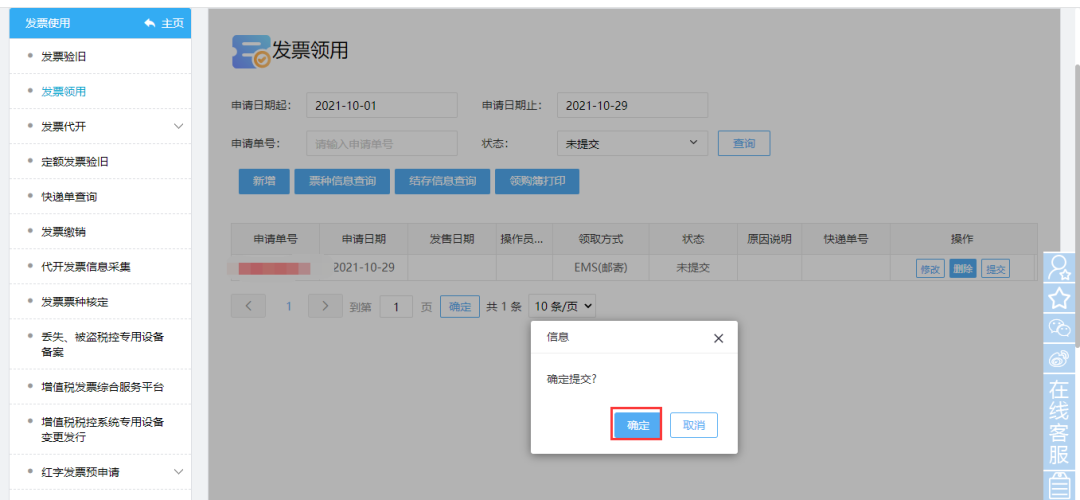Click 提交 in the table row
The width and height of the screenshot is (1080, 500).
tap(995, 269)
